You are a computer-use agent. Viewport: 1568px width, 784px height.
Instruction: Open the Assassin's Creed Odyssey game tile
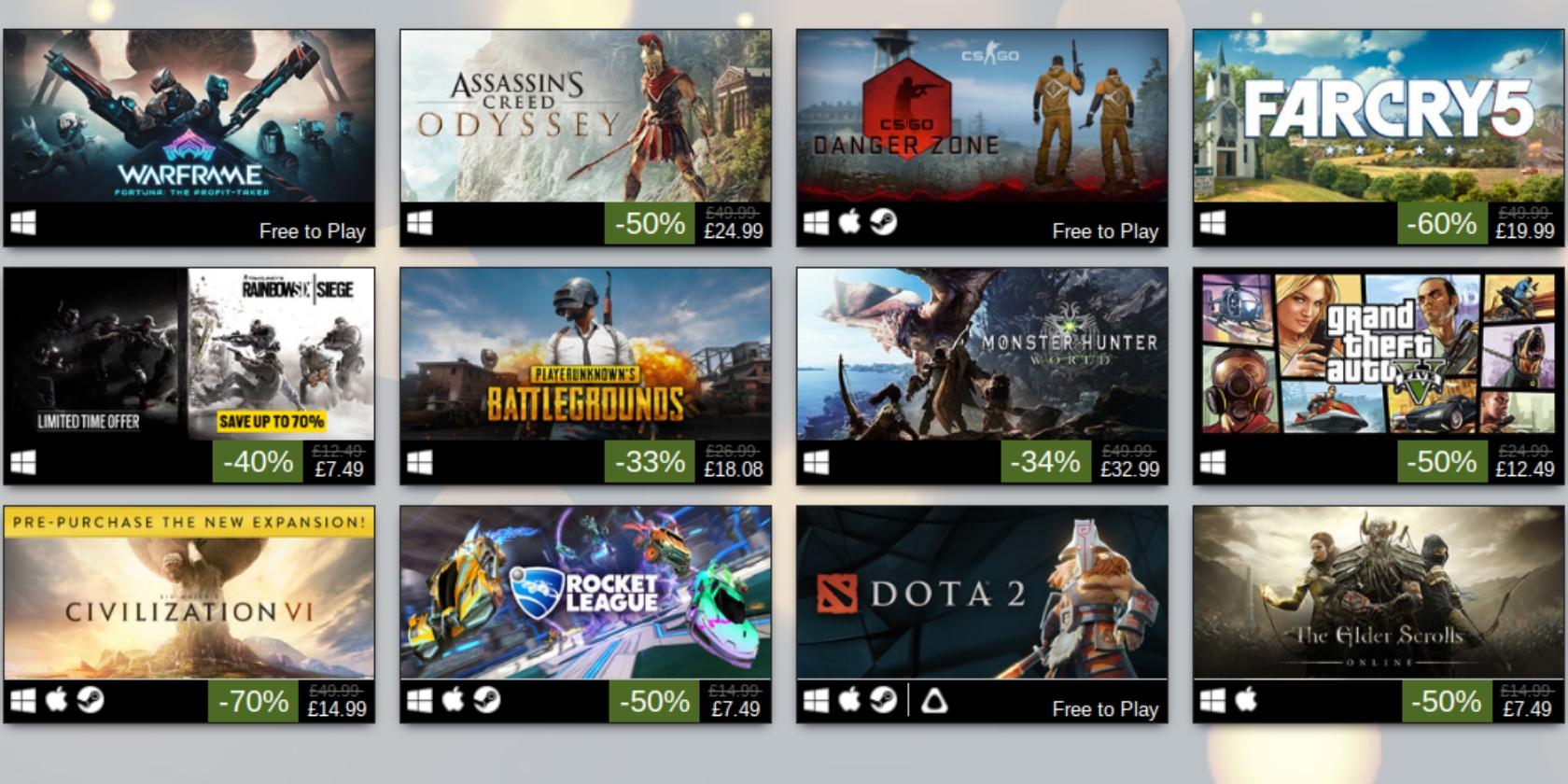(586, 116)
